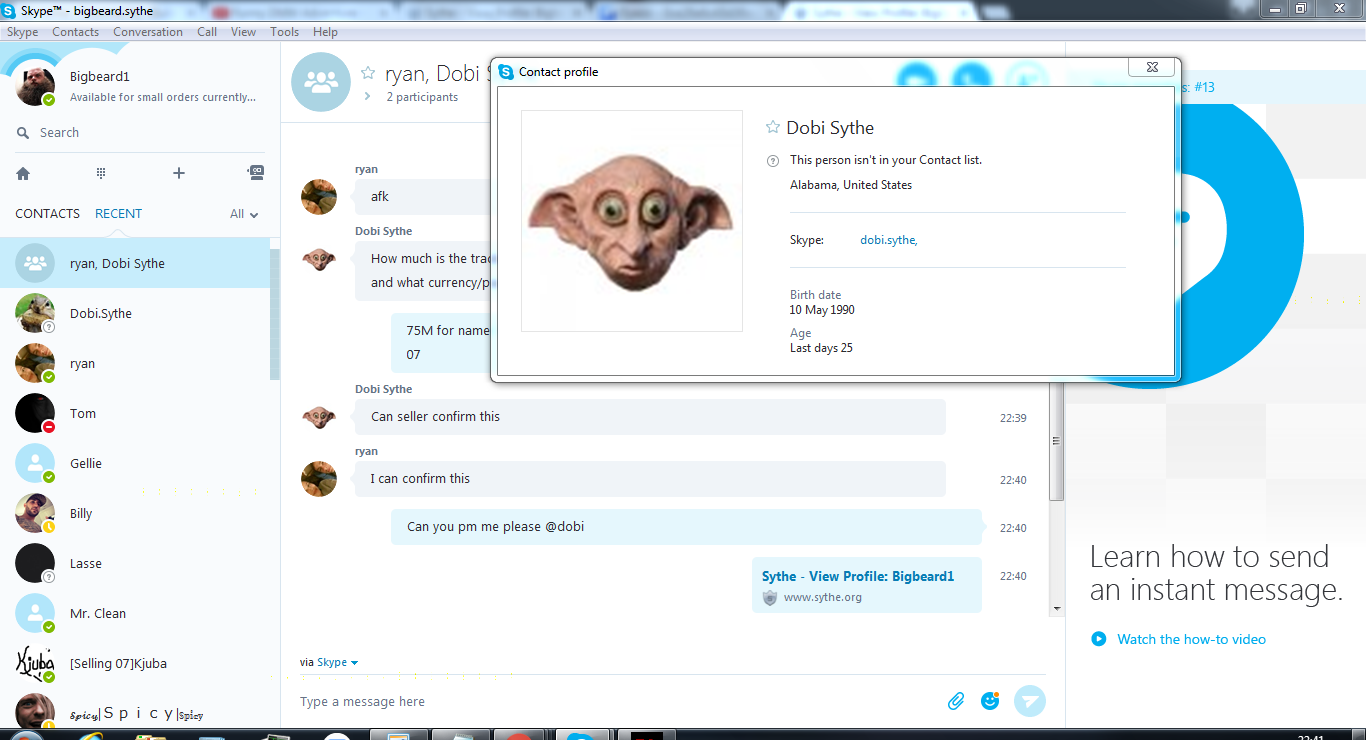Click Dobi's avatar beside 'Can seller confirm'
This screenshot has height=740, width=1366.
(x=319, y=417)
